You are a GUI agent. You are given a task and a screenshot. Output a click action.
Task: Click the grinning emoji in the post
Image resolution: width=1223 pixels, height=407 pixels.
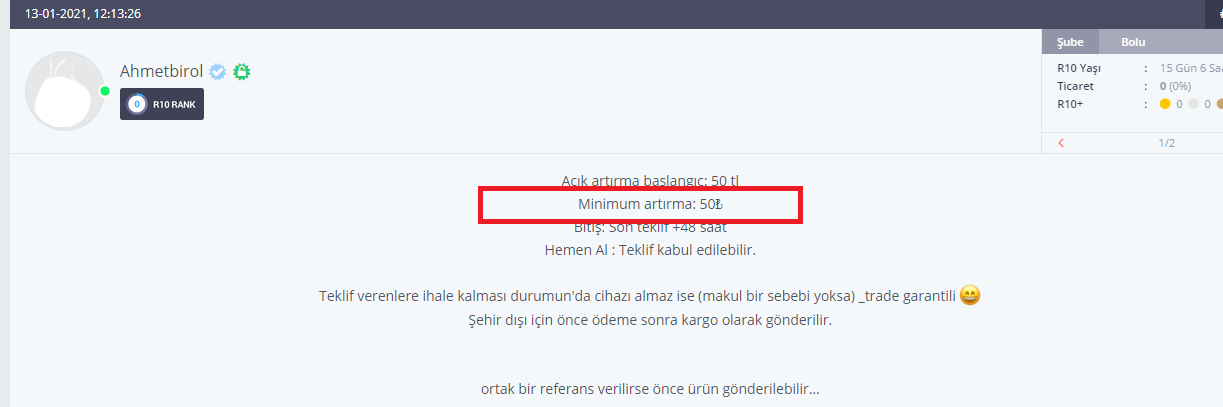969,296
